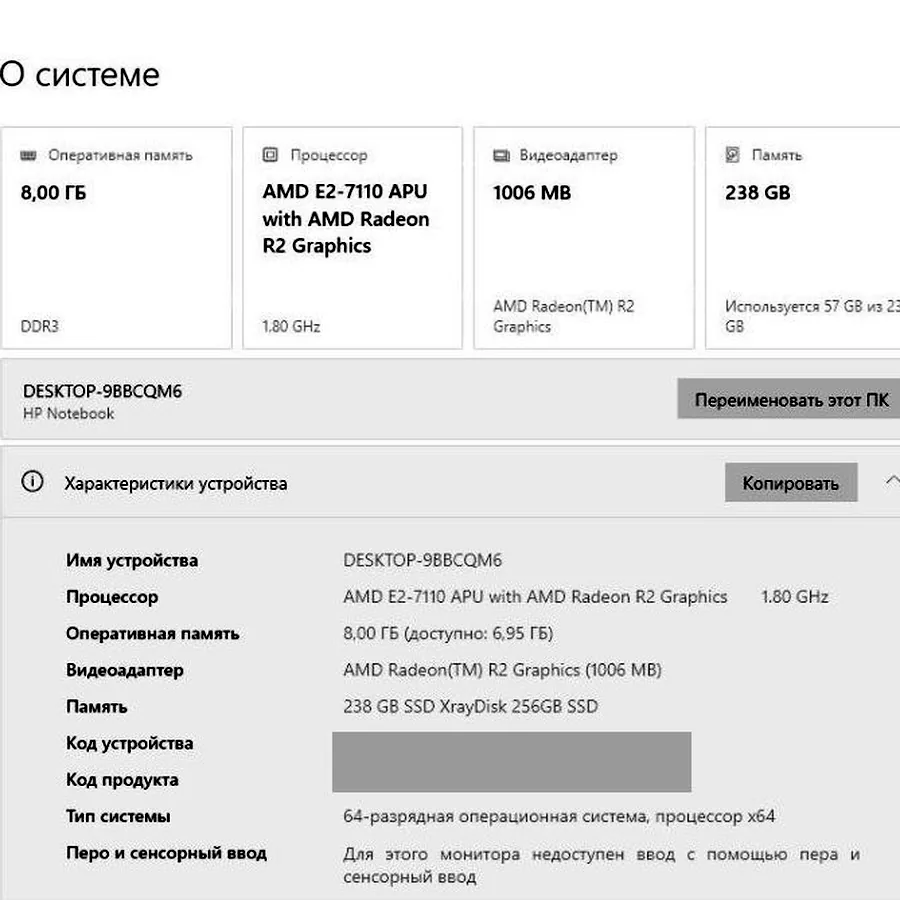Screen dimensions: 900x900
Task: Click AMD Radeon(TM) R2 Graphics in Видеоадаптер card
Action: click(564, 316)
